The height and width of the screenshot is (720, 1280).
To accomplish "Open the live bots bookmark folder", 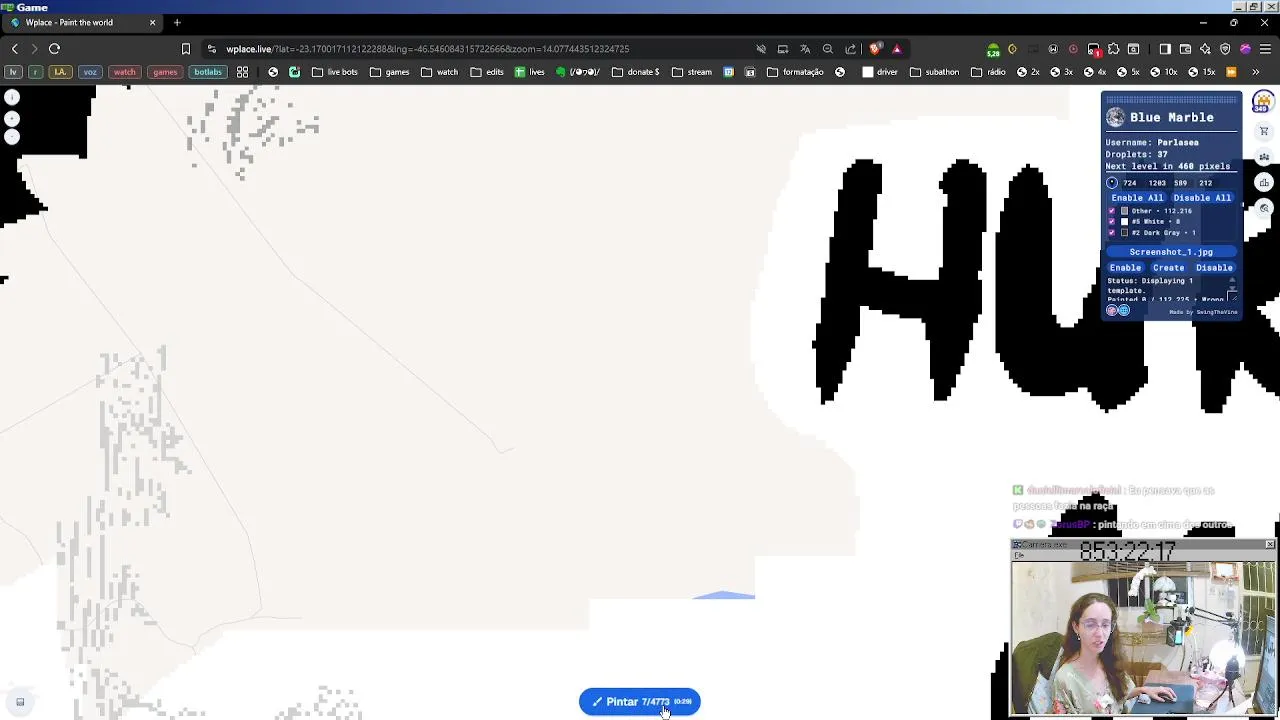I will (335, 72).
